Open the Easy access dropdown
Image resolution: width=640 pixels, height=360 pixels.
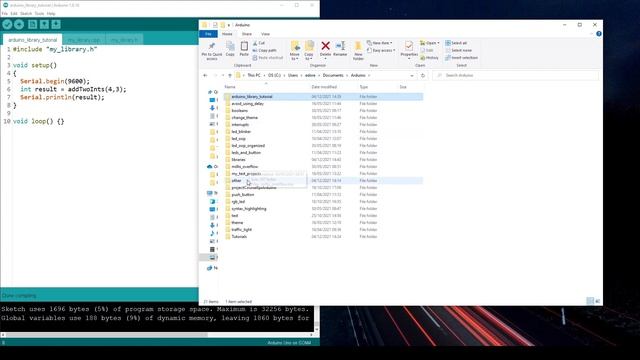[381, 50]
